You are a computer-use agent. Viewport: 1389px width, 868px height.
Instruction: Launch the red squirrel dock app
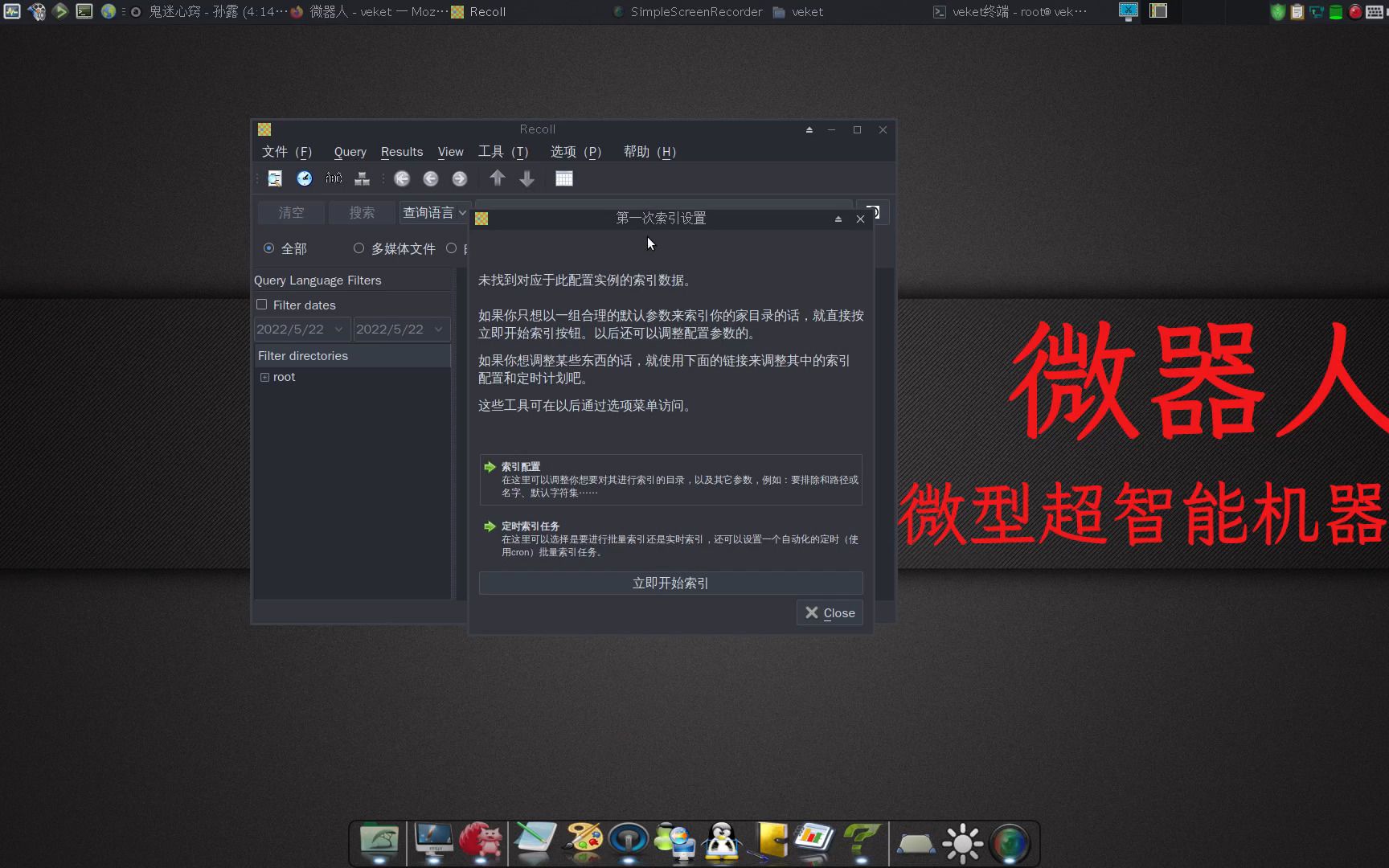click(481, 841)
